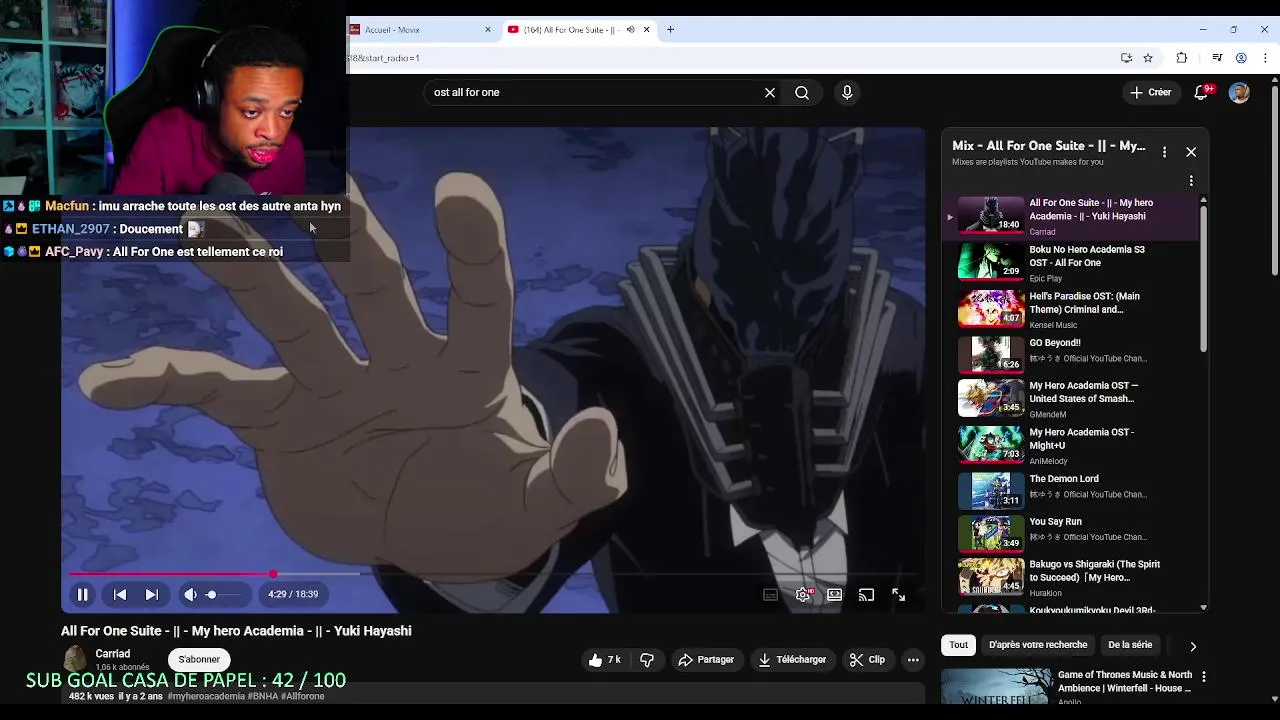Switch to theater mode
Screen dimensions: 1280x720
coord(835,594)
